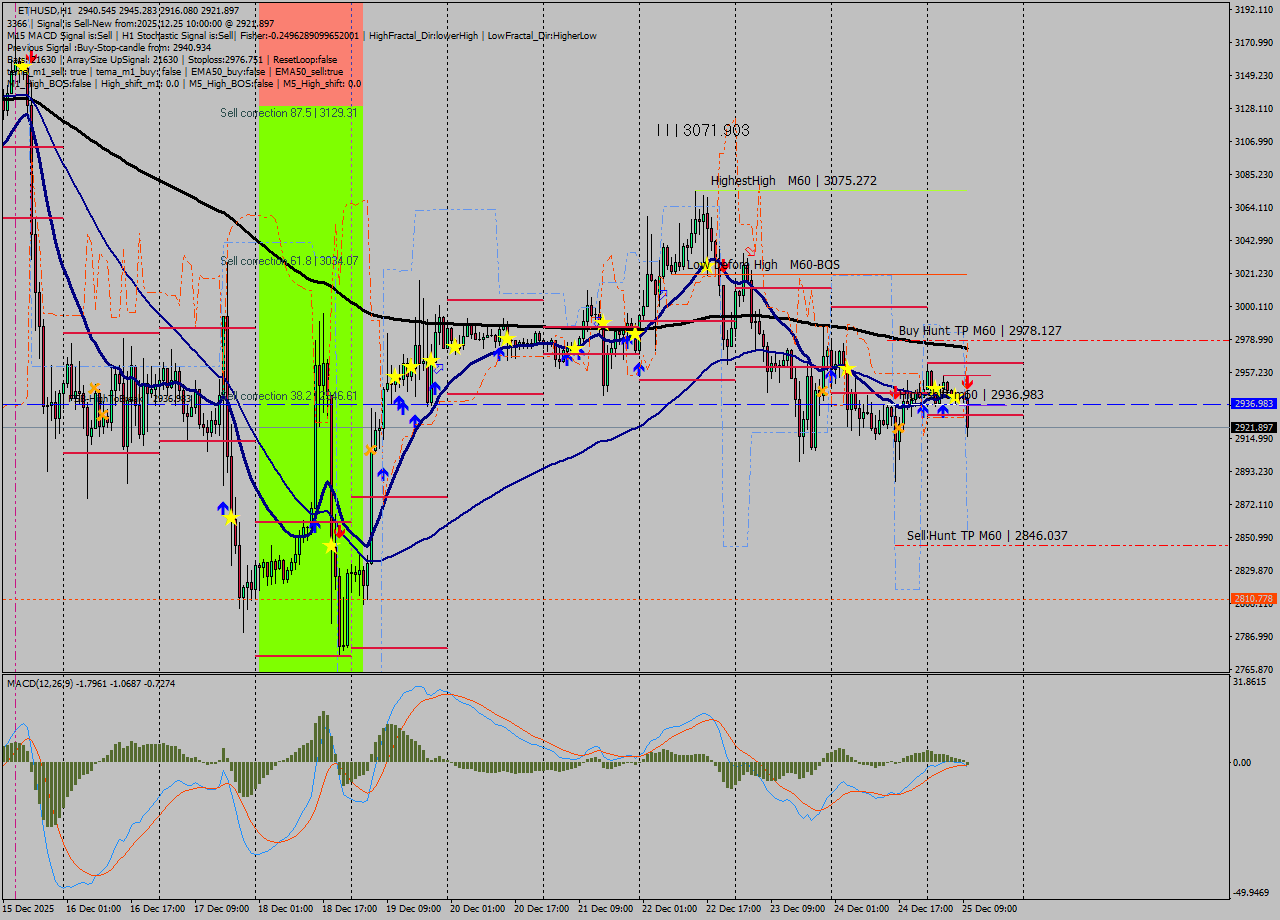Click the MACD(12,26,9) indicator label
This screenshot has width=1280, height=920.
tap(45, 683)
